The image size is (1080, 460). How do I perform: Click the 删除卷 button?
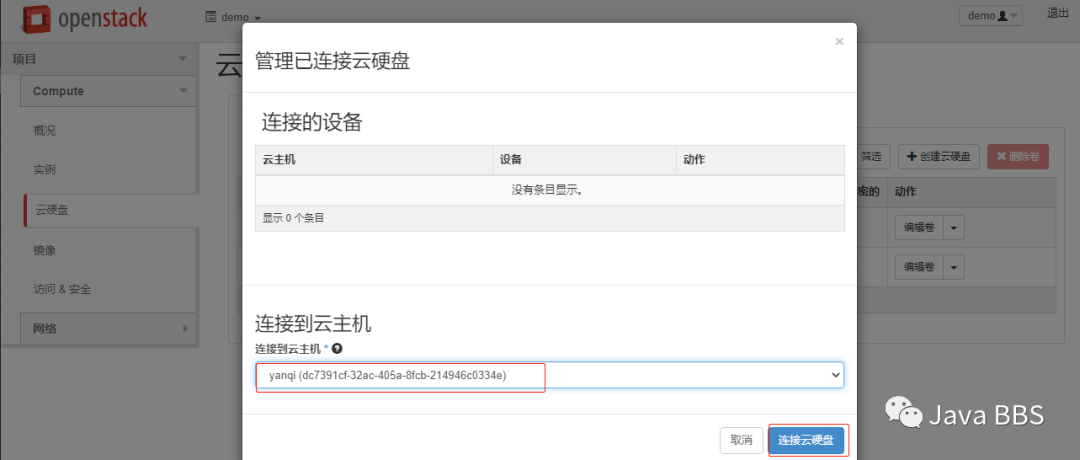coord(1018,156)
